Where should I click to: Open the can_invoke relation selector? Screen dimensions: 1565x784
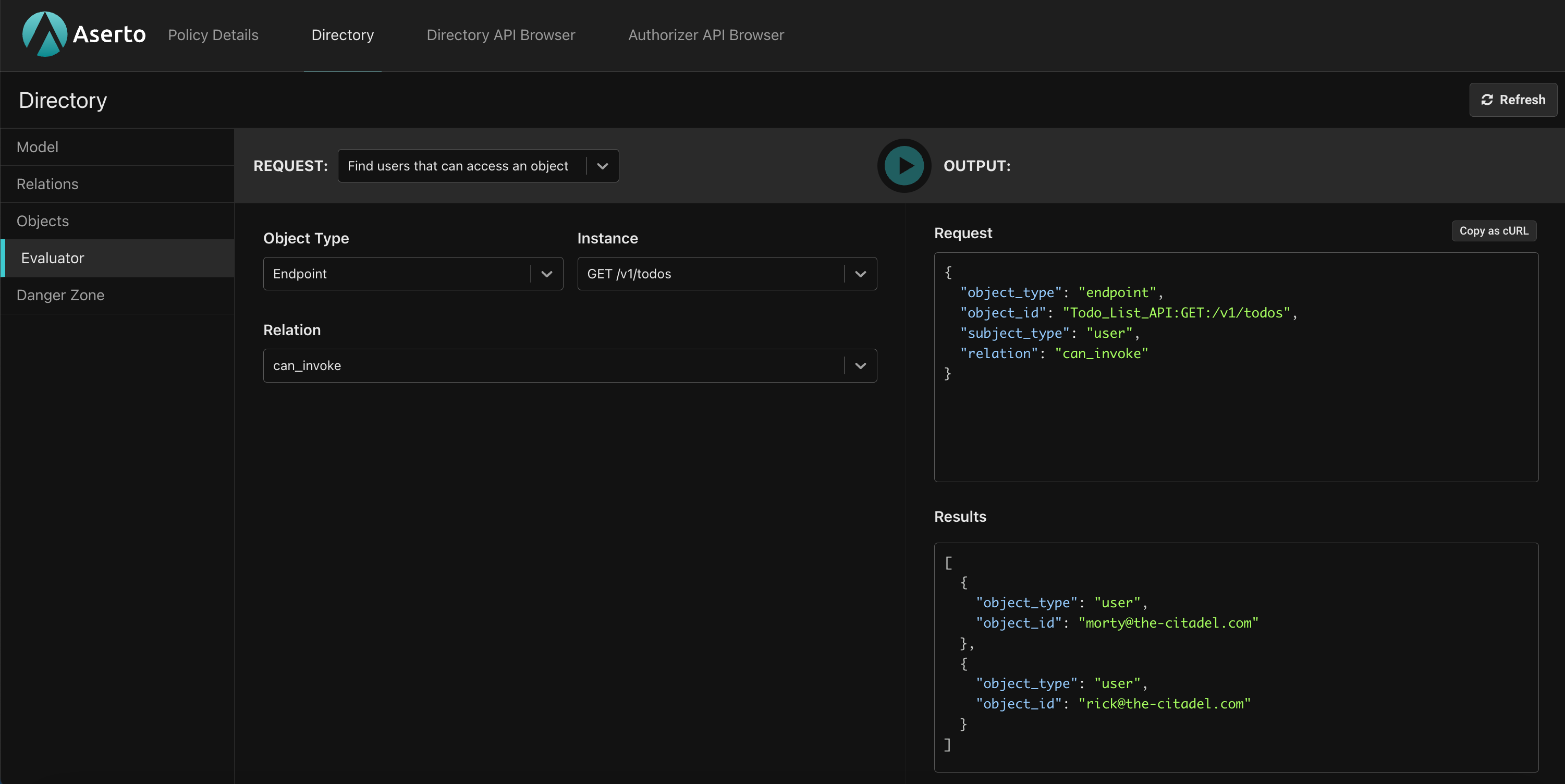(x=570, y=365)
